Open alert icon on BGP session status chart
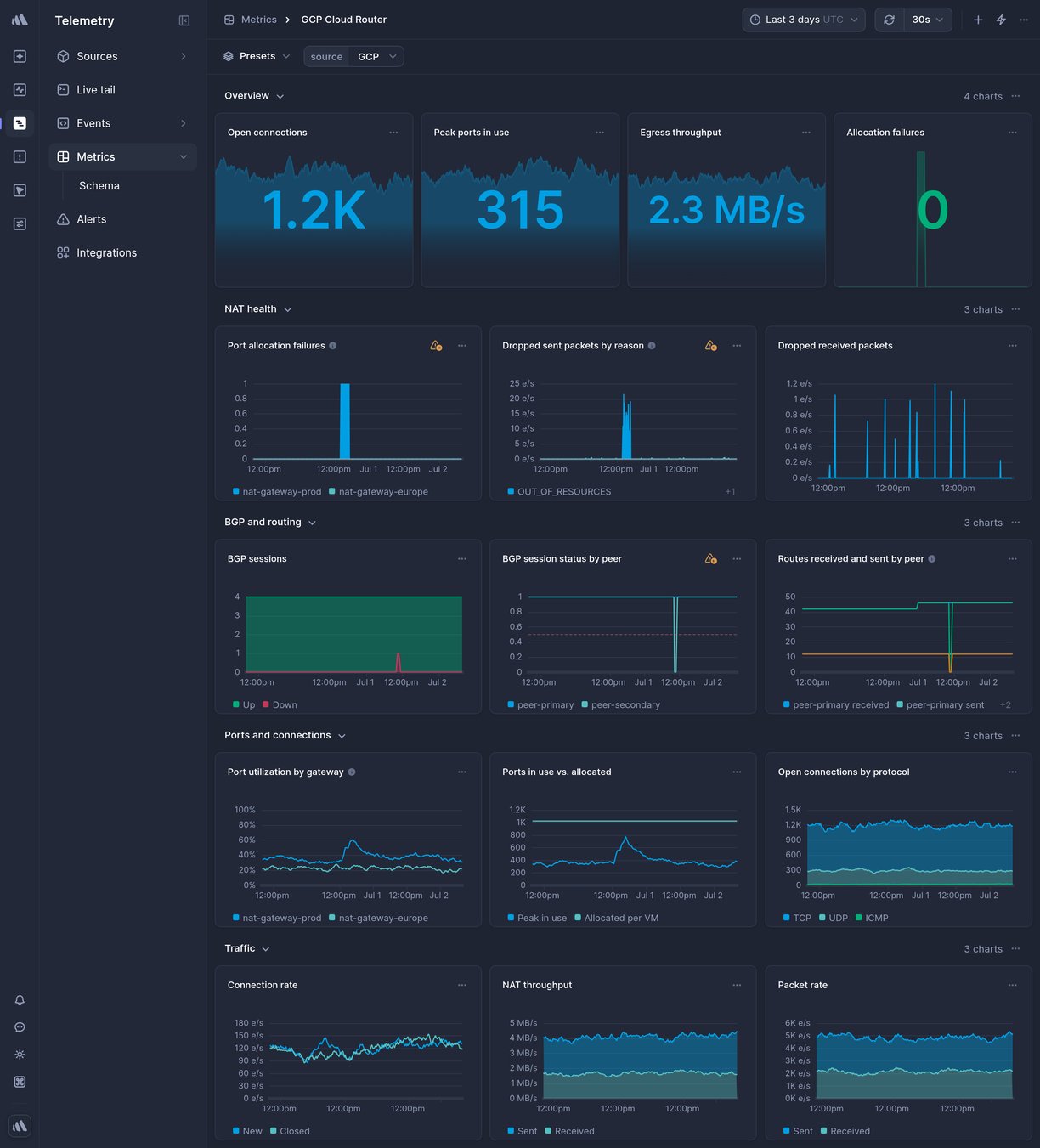This screenshot has height=1148, width=1040. coord(711,559)
